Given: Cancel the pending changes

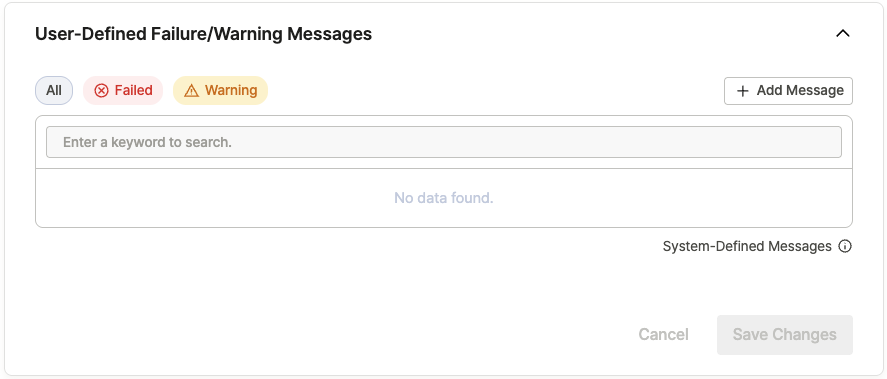Looking at the screenshot, I should [663, 335].
